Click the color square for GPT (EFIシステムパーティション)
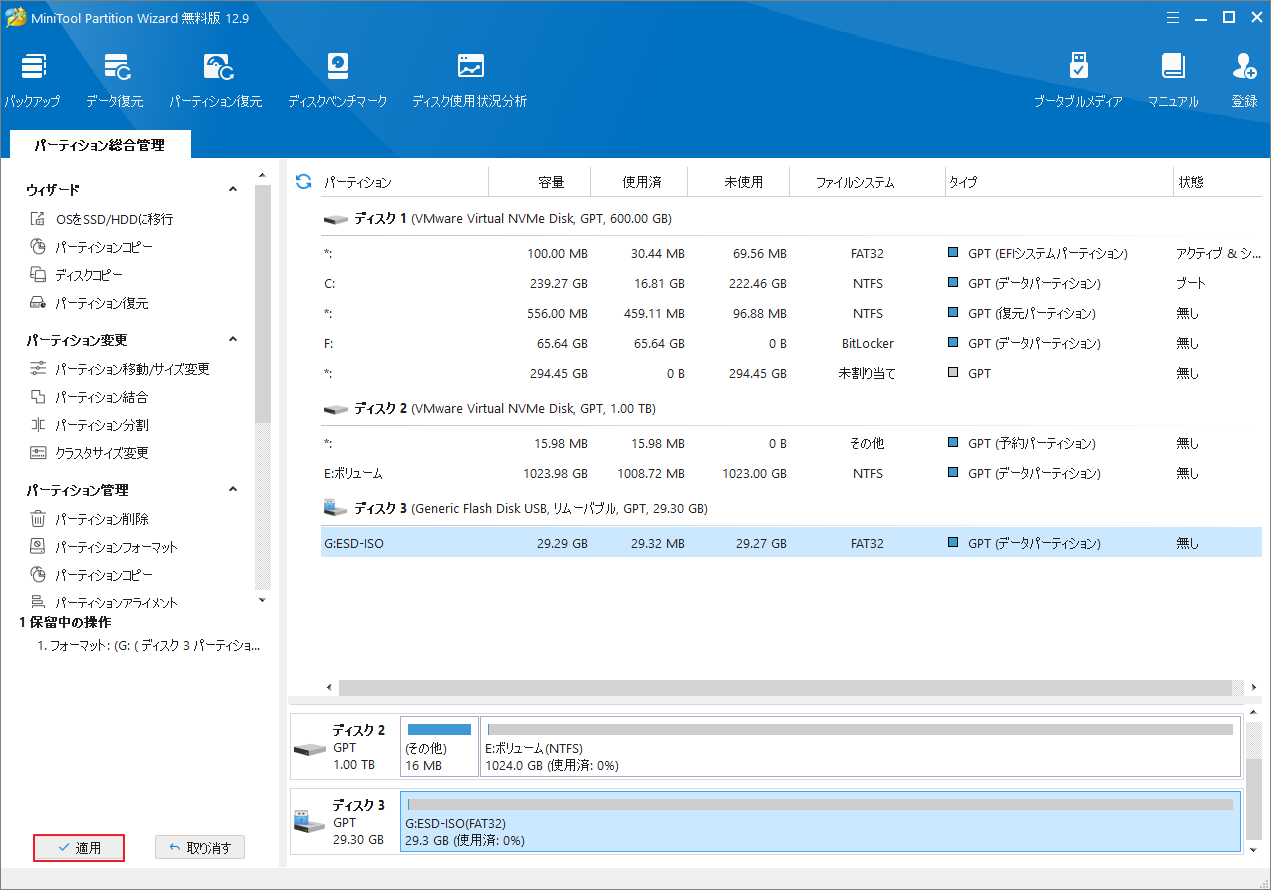The width and height of the screenshot is (1271, 890). [953, 253]
